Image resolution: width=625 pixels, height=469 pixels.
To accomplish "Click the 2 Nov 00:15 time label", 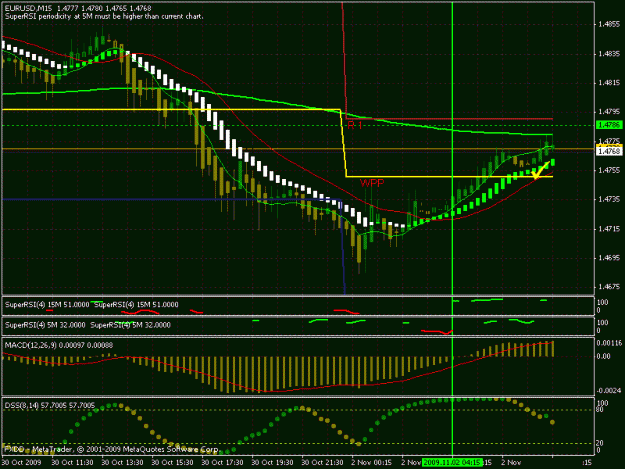I will (371, 462).
